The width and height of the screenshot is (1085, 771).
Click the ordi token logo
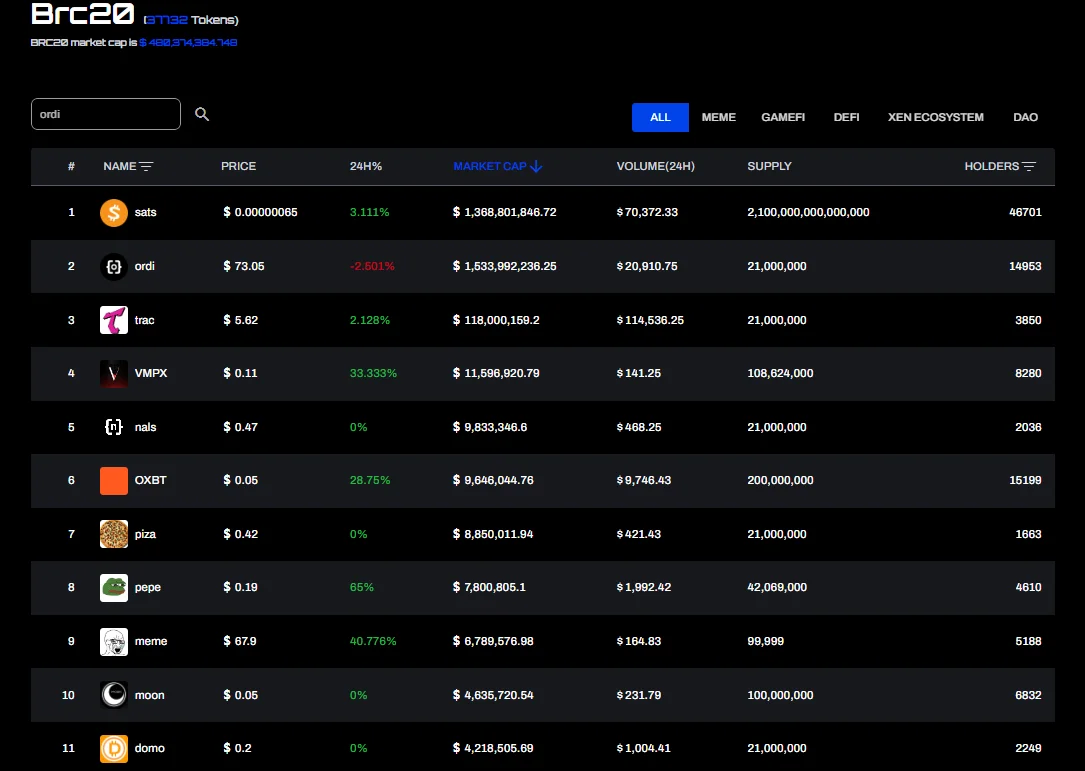point(114,267)
